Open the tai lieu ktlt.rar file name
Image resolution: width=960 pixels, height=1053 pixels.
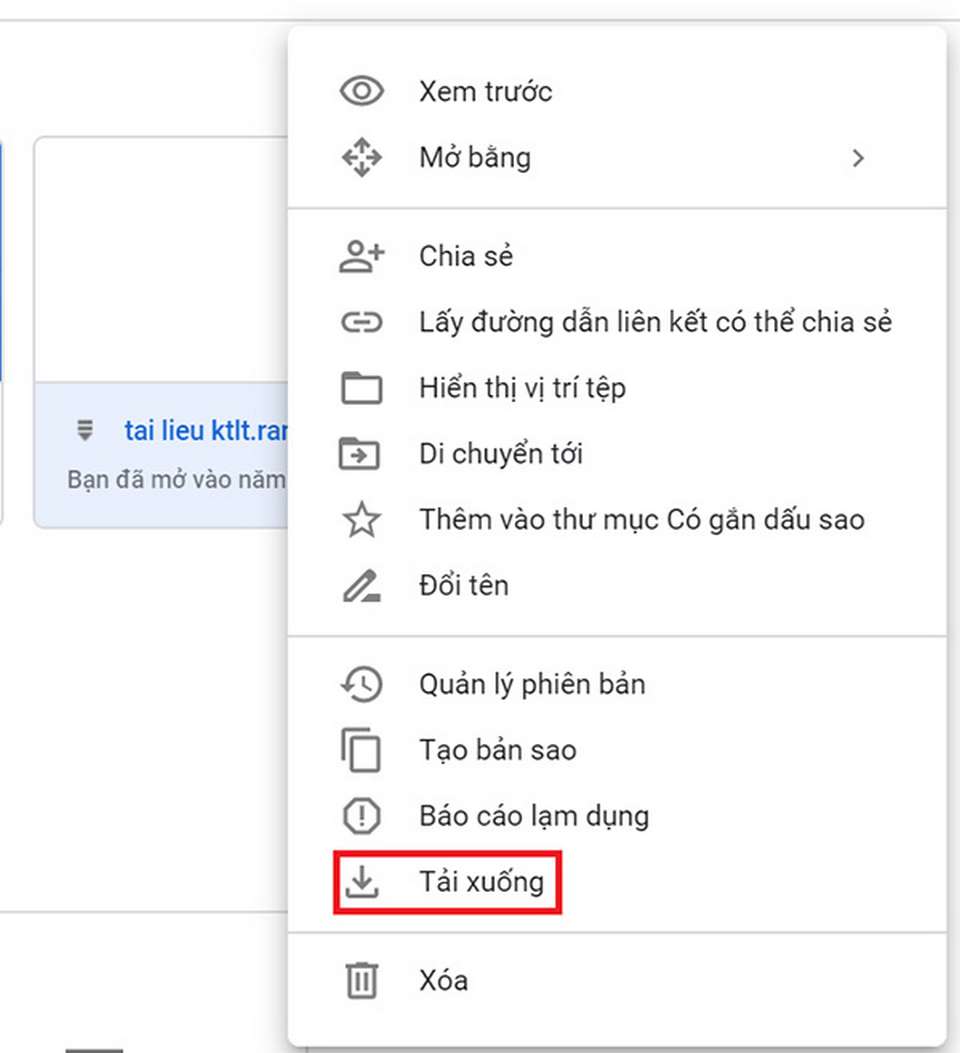[x=205, y=431]
